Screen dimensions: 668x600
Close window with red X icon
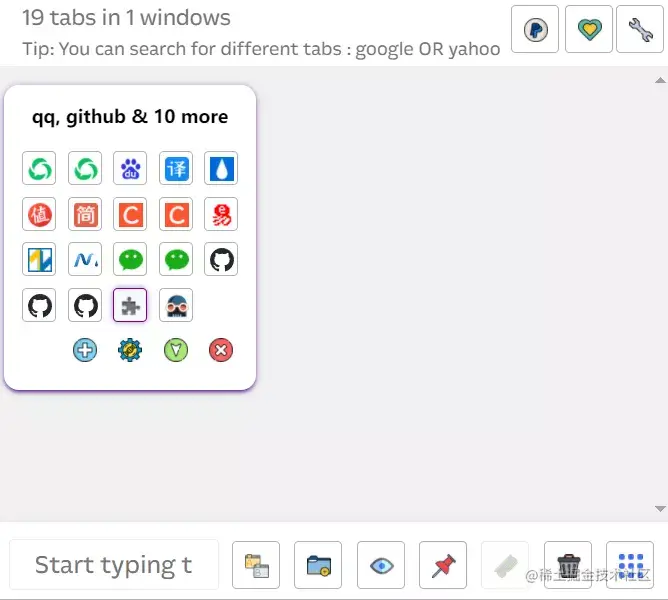pyautogui.click(x=221, y=350)
